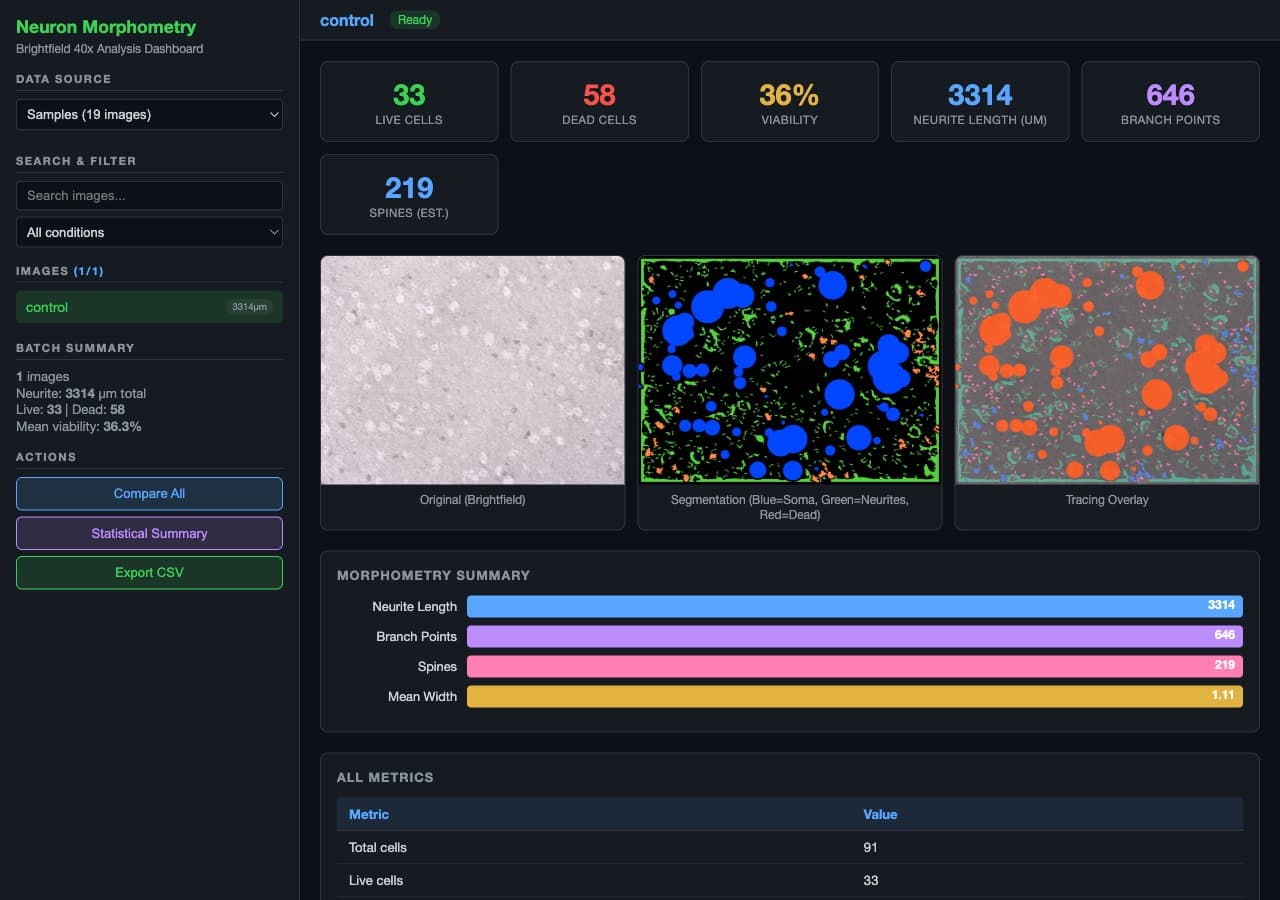Click the Live cells table row

click(x=790, y=880)
